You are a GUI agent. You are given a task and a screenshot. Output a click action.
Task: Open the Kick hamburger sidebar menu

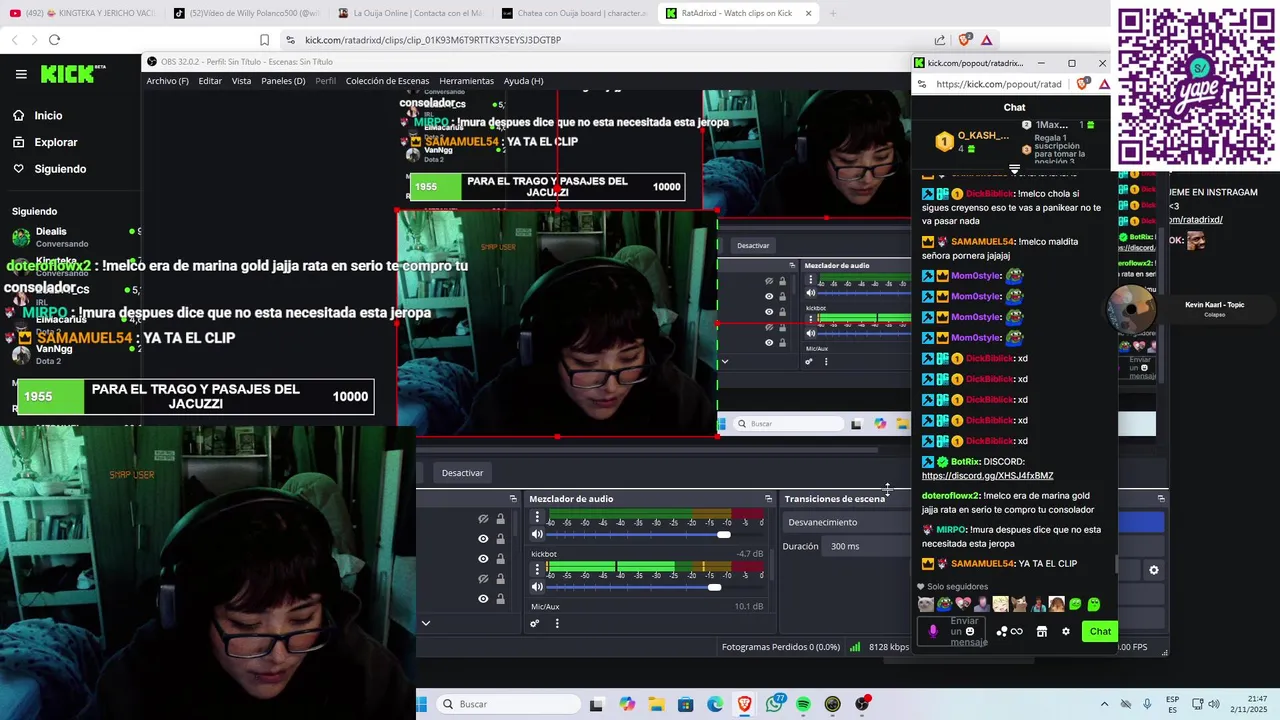pyautogui.click(x=21, y=74)
